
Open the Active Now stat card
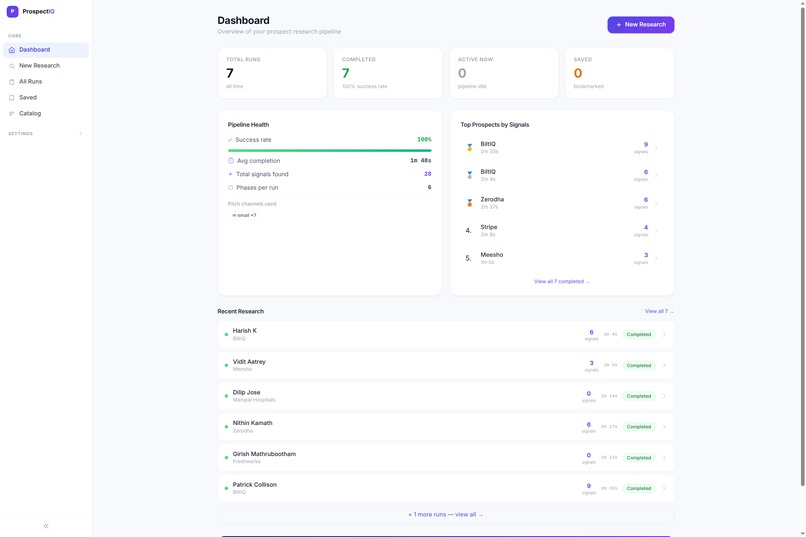click(504, 73)
